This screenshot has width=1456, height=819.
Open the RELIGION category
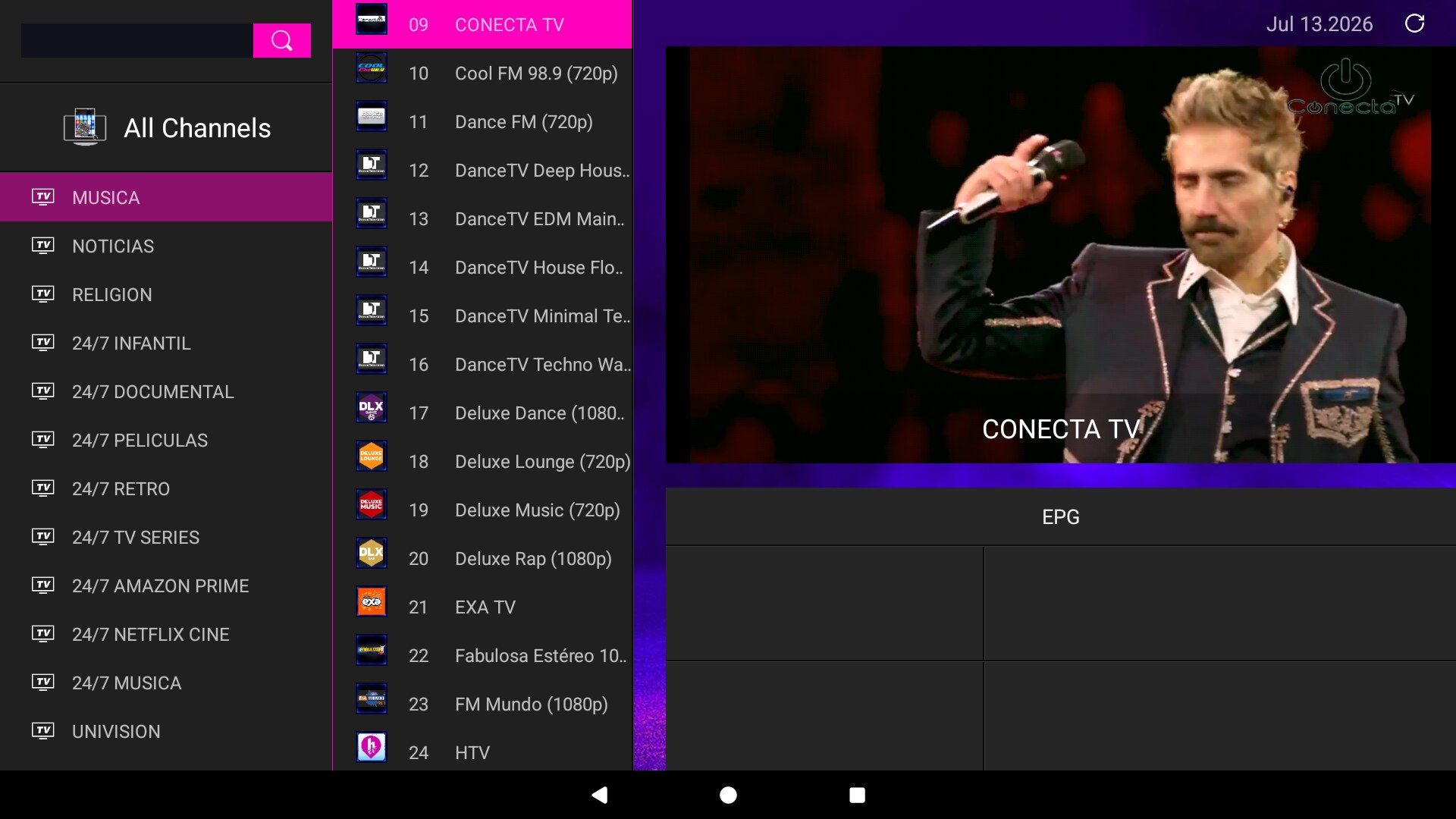tap(166, 294)
